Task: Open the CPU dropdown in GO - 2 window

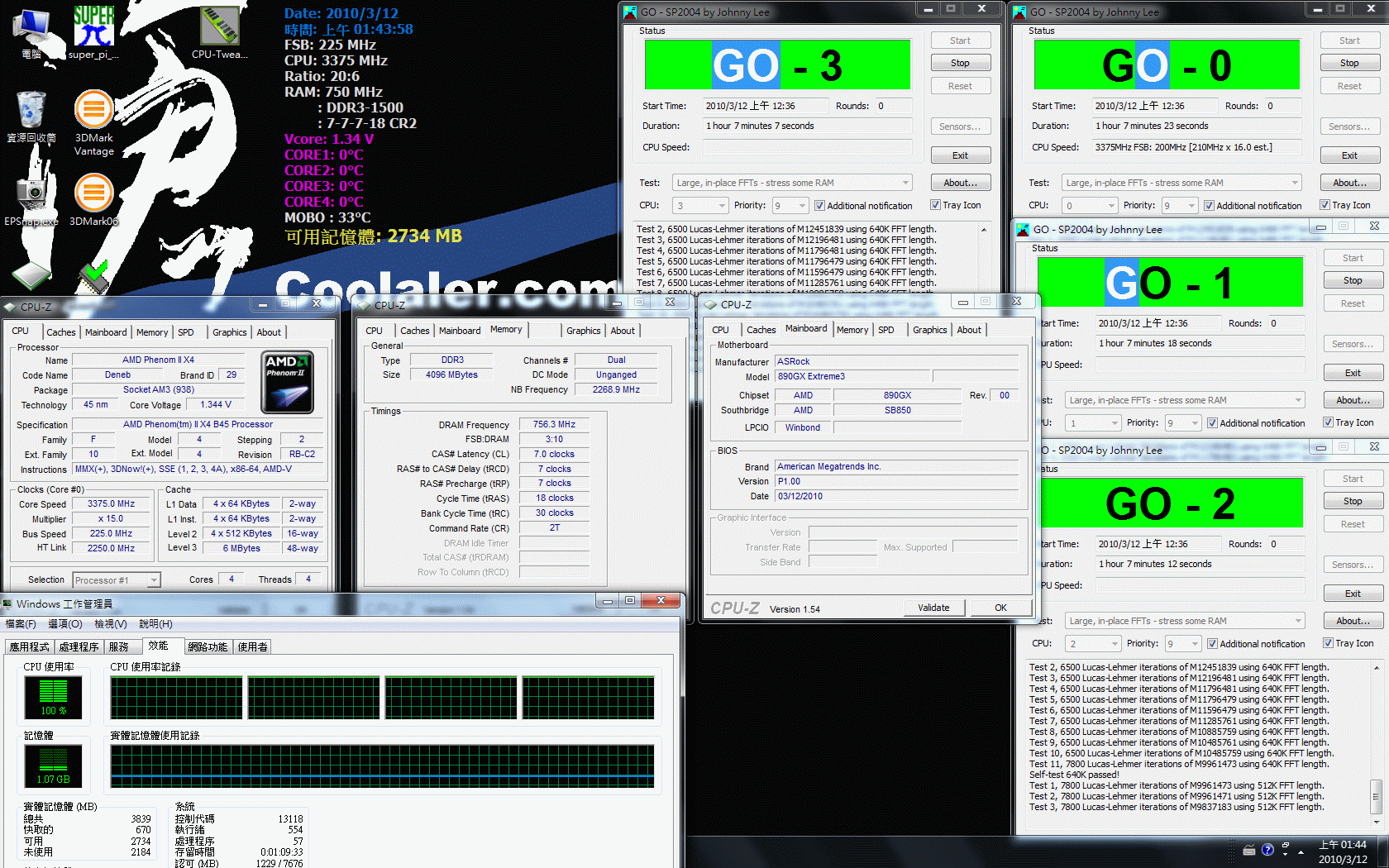Action: [x=1093, y=643]
